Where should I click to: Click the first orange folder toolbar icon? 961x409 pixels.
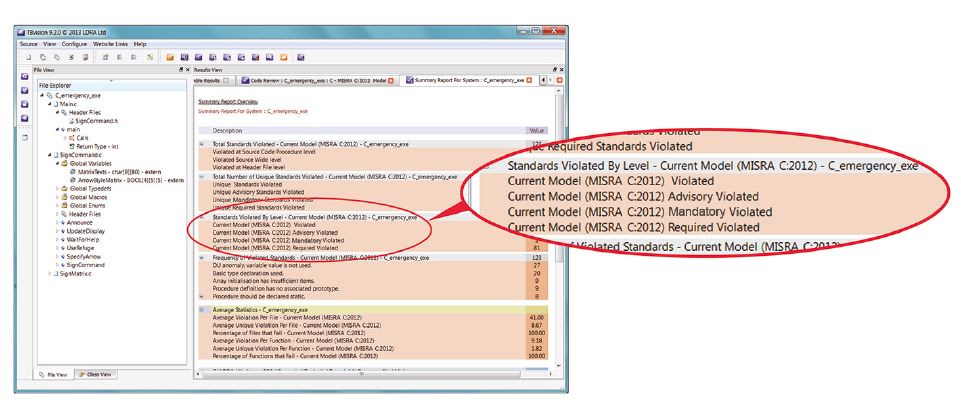pyautogui.click(x=170, y=58)
